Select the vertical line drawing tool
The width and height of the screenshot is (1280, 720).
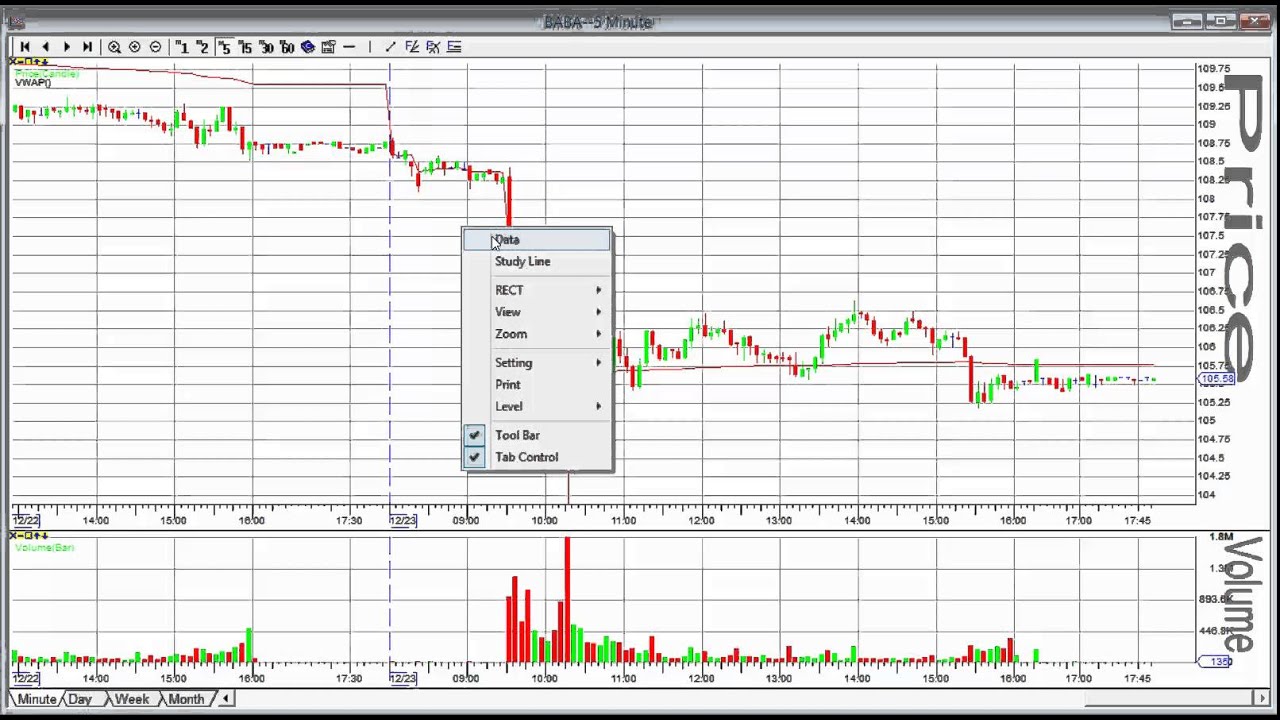pyautogui.click(x=370, y=47)
